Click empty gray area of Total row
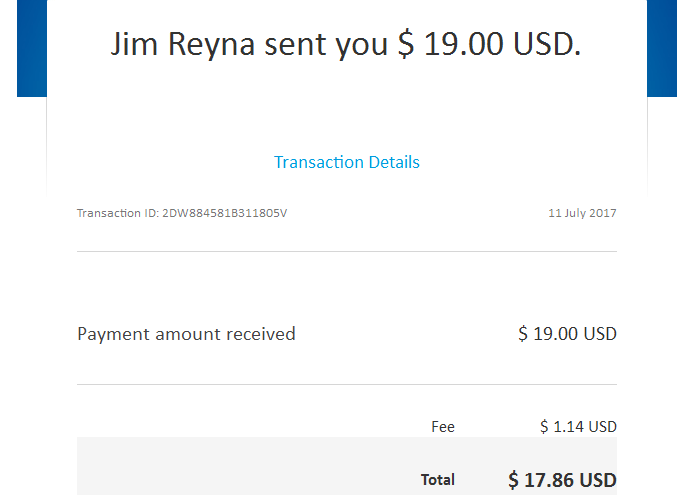 tap(247, 468)
